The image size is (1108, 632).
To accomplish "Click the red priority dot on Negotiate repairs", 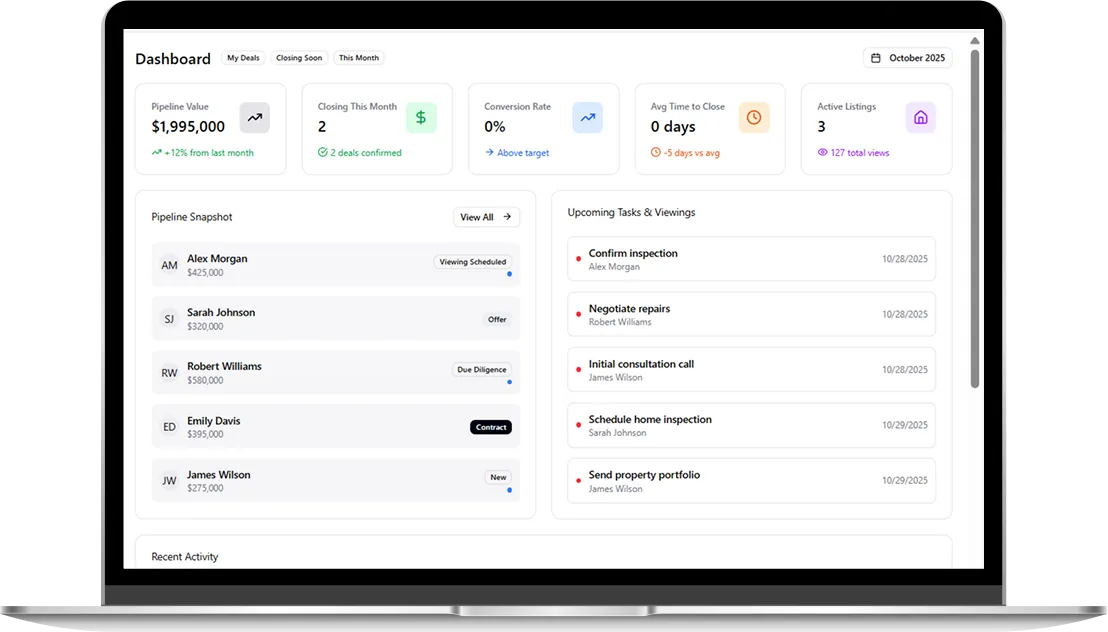I will 578,315.
